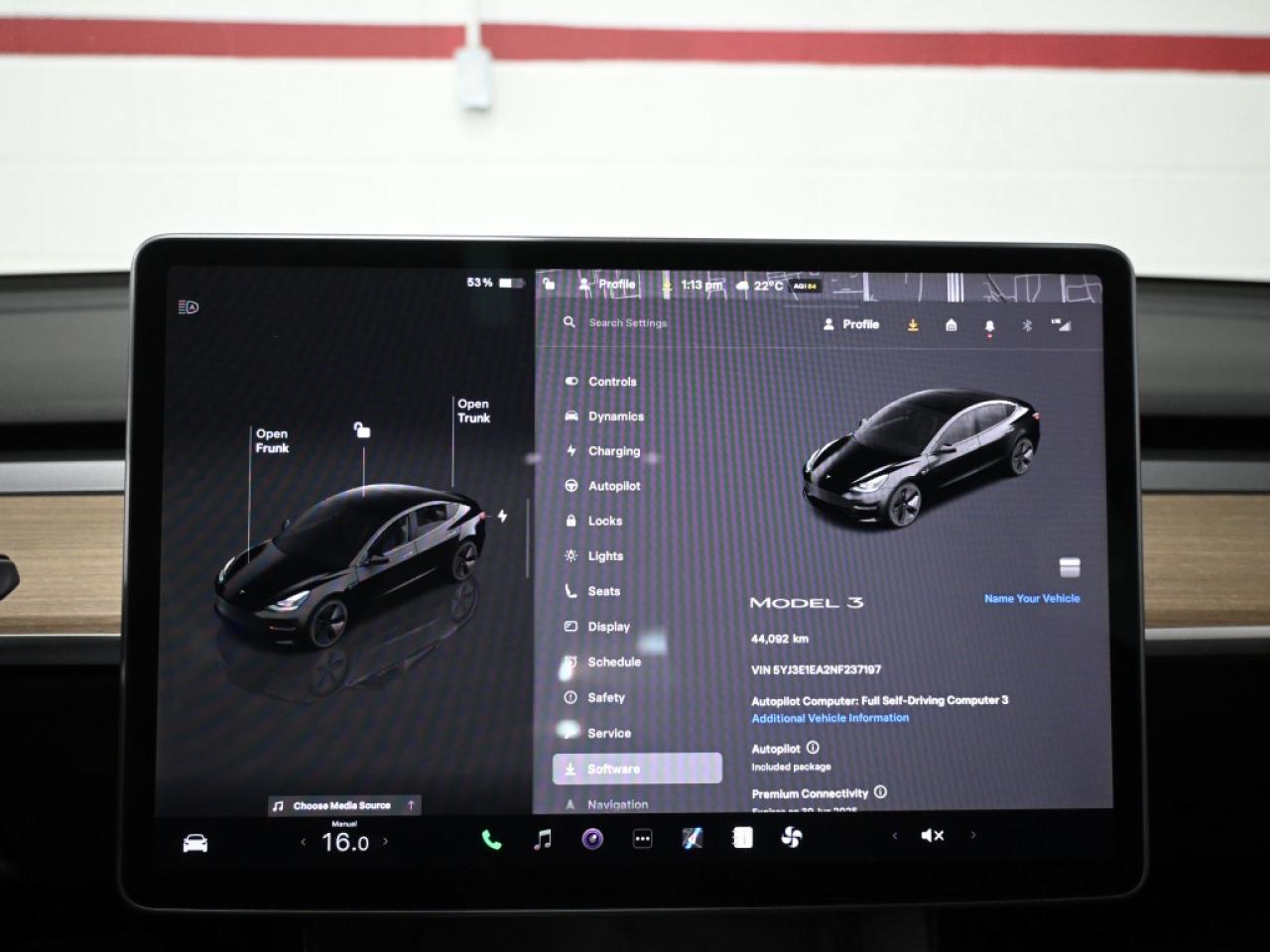The image size is (1270, 952).
Task: Tap the AQI badge in status bar
Action: tap(805, 286)
